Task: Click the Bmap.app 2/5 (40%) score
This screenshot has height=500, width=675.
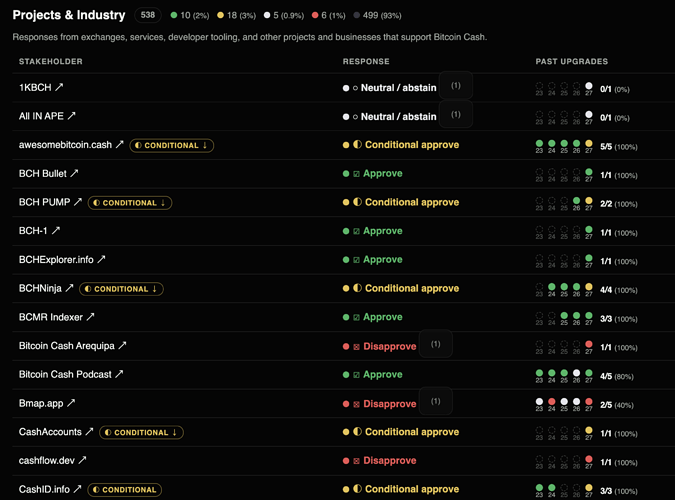Action: [x=617, y=405]
